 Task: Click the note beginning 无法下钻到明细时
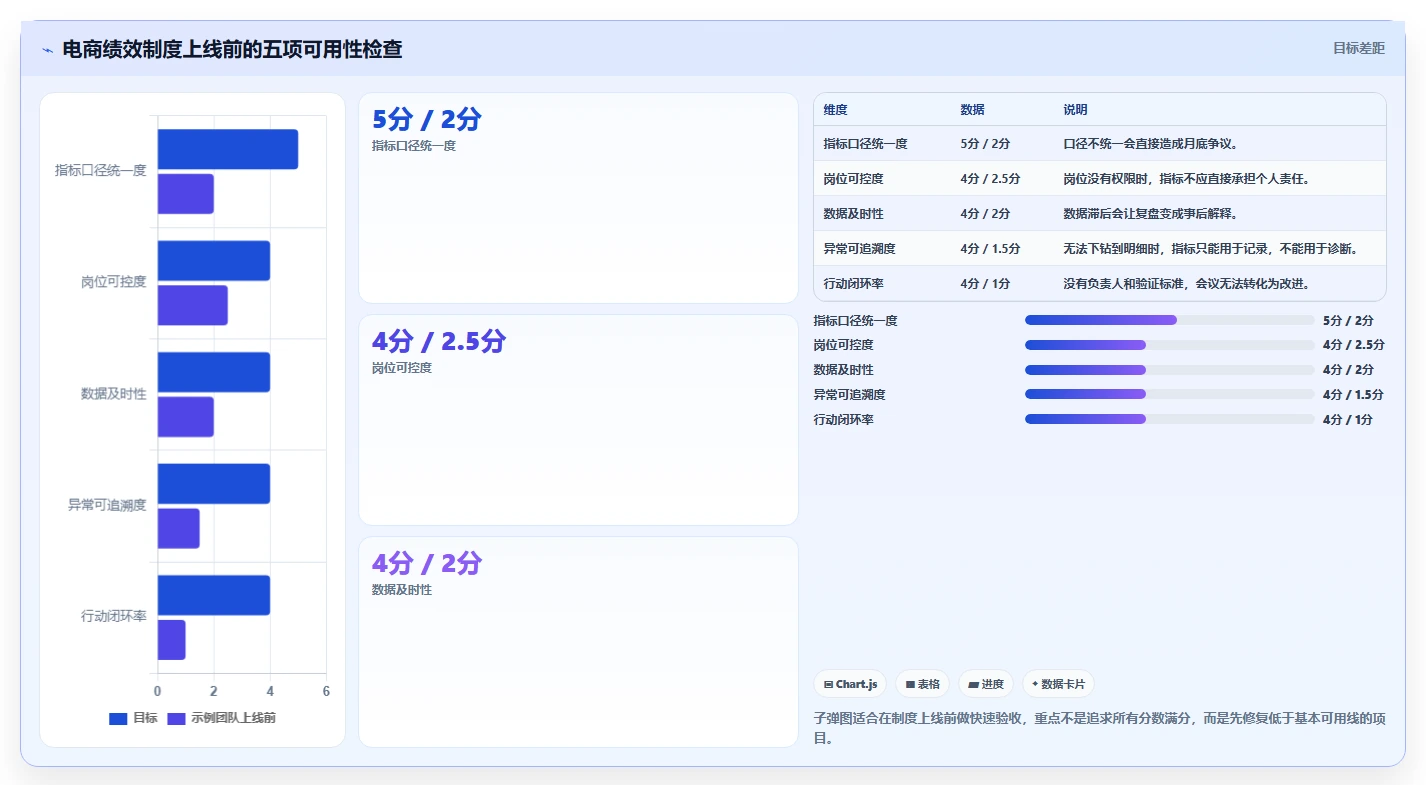point(1210,249)
